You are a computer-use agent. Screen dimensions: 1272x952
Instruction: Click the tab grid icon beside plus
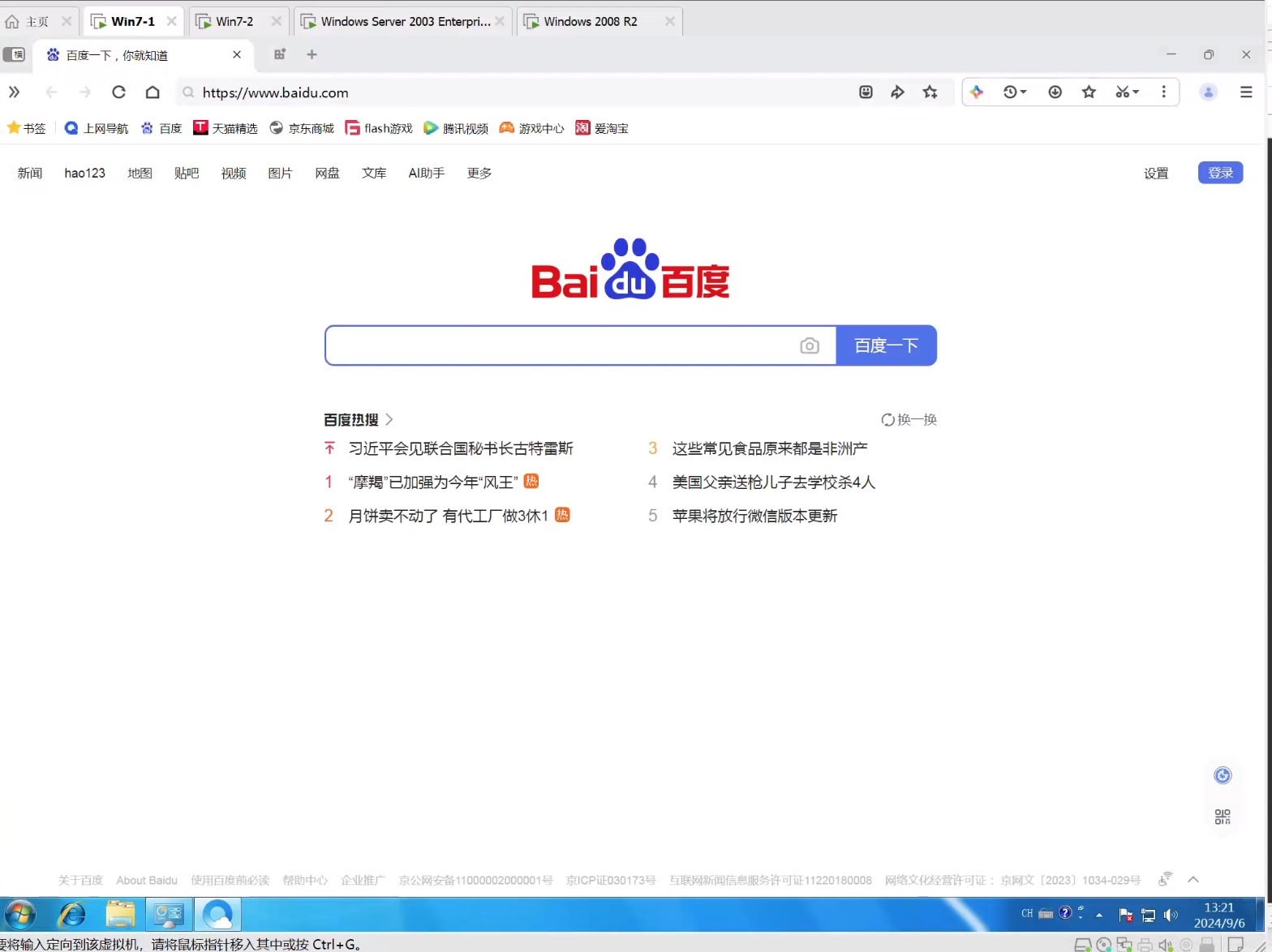pos(280,54)
